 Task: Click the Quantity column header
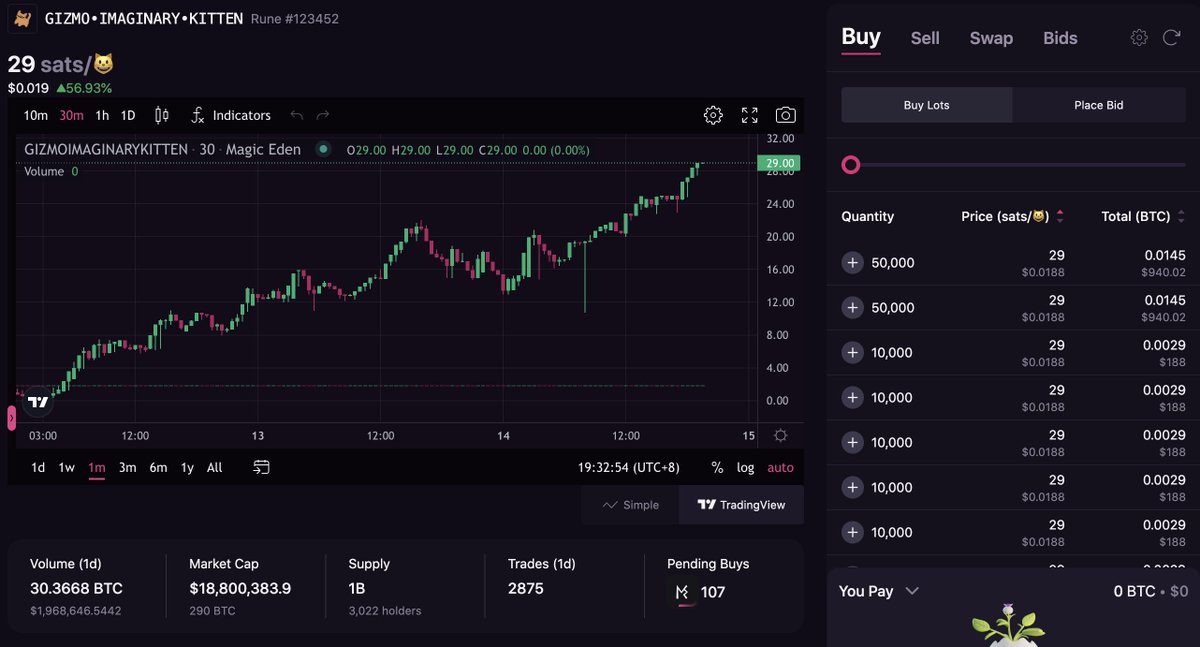[867, 216]
